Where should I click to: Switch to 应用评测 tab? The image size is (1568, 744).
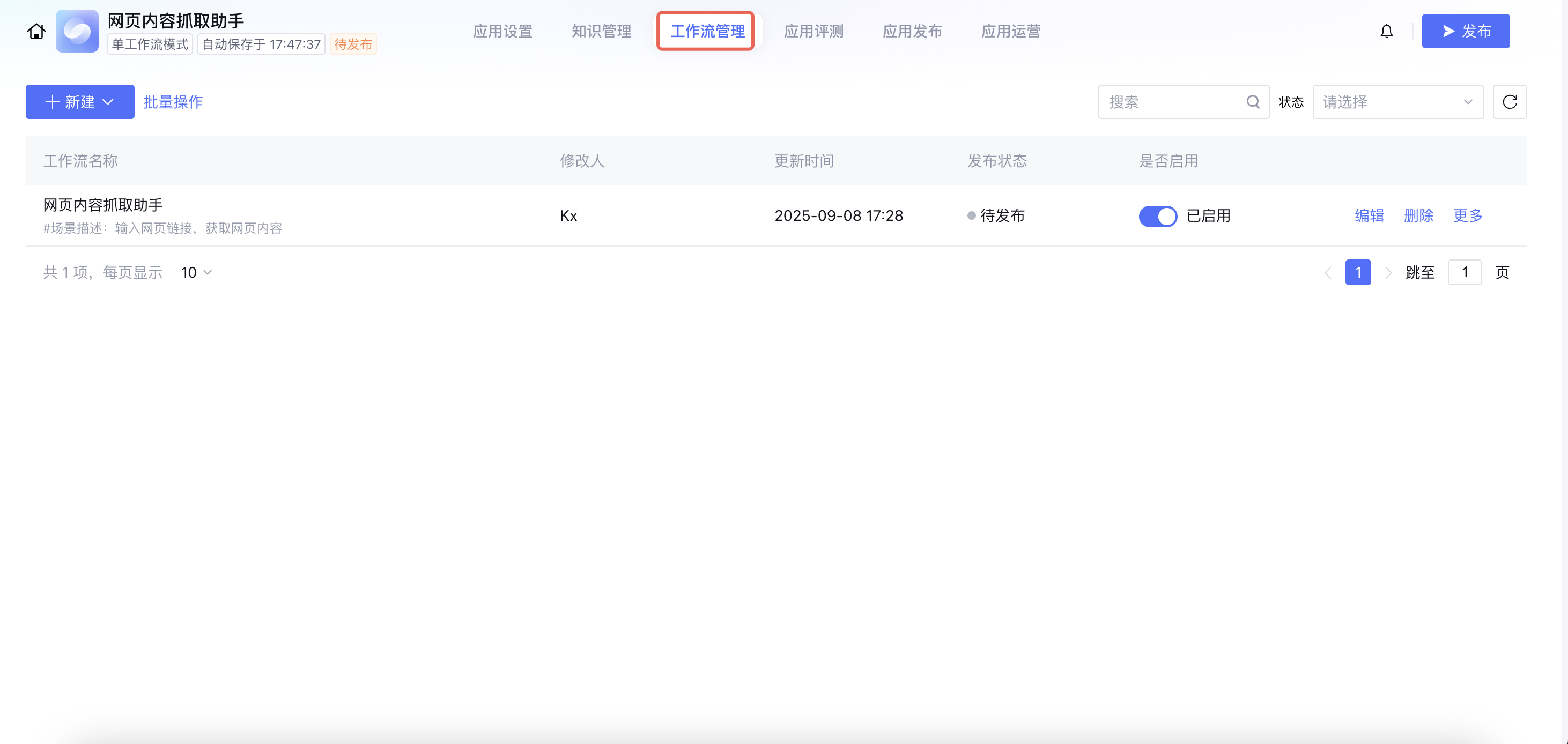pyautogui.click(x=814, y=32)
